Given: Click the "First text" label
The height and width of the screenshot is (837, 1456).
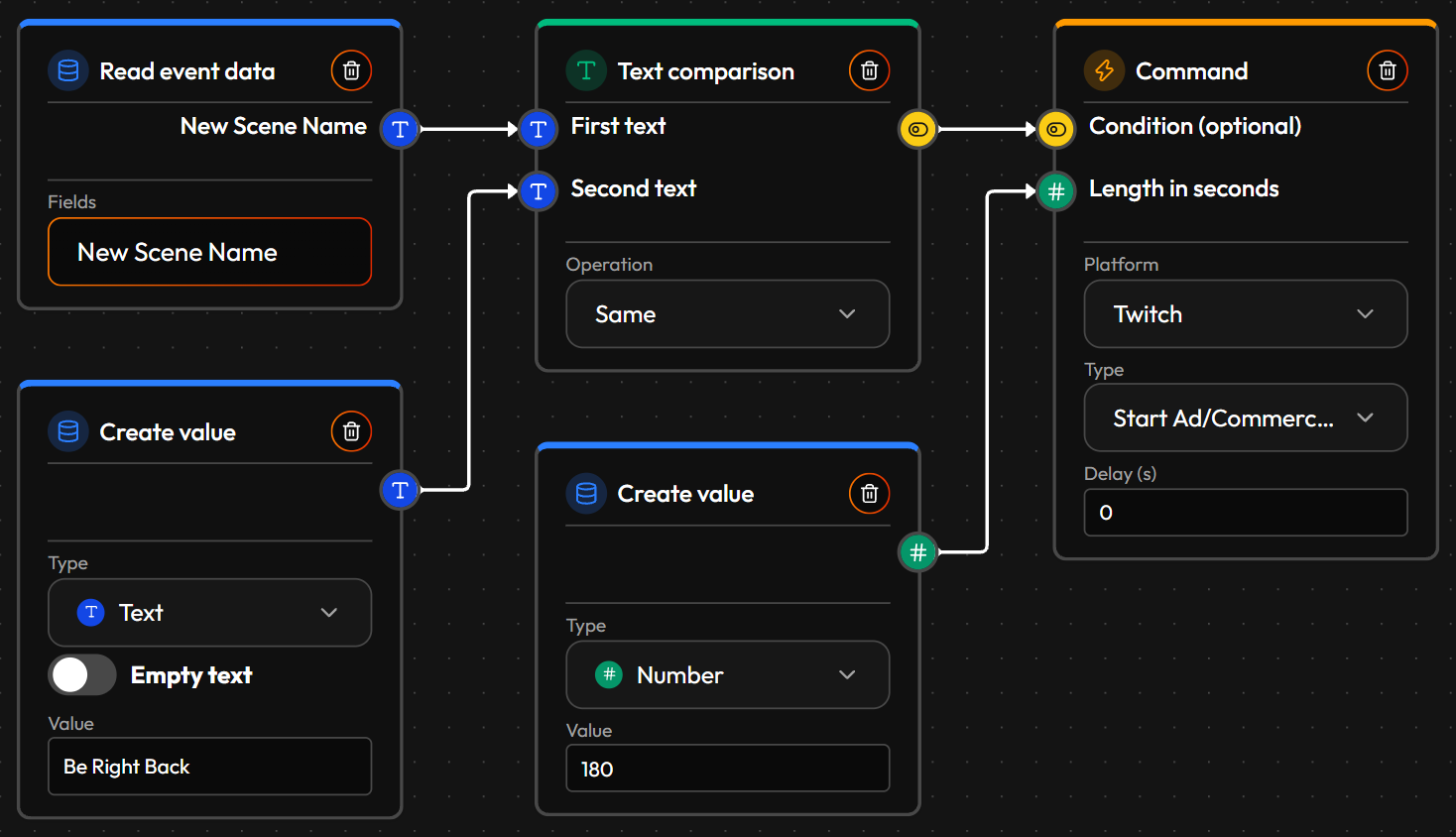Looking at the screenshot, I should tap(618, 126).
